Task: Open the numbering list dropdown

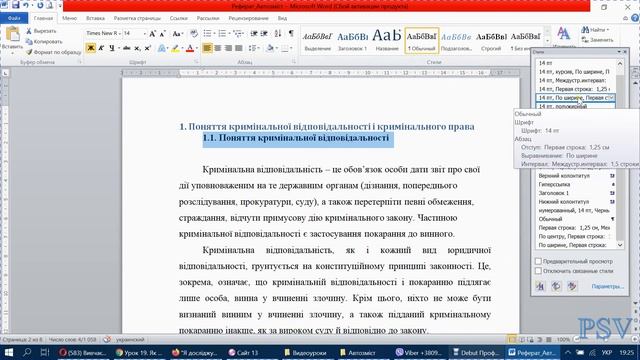Action: click(x=229, y=33)
